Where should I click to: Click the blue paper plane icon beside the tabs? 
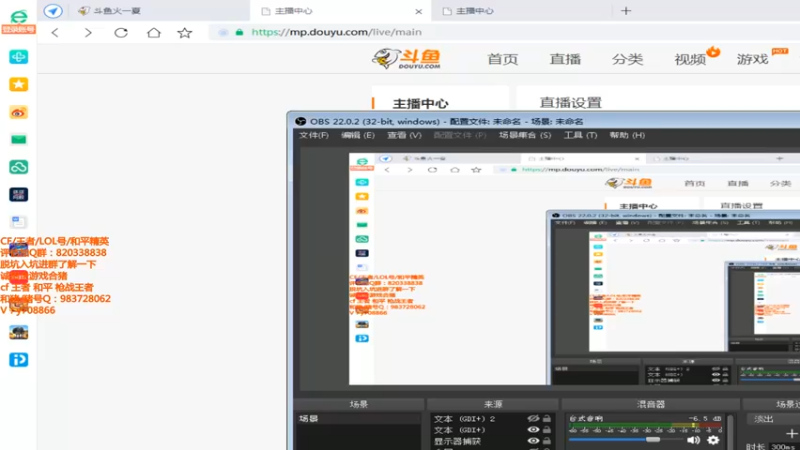[53, 11]
